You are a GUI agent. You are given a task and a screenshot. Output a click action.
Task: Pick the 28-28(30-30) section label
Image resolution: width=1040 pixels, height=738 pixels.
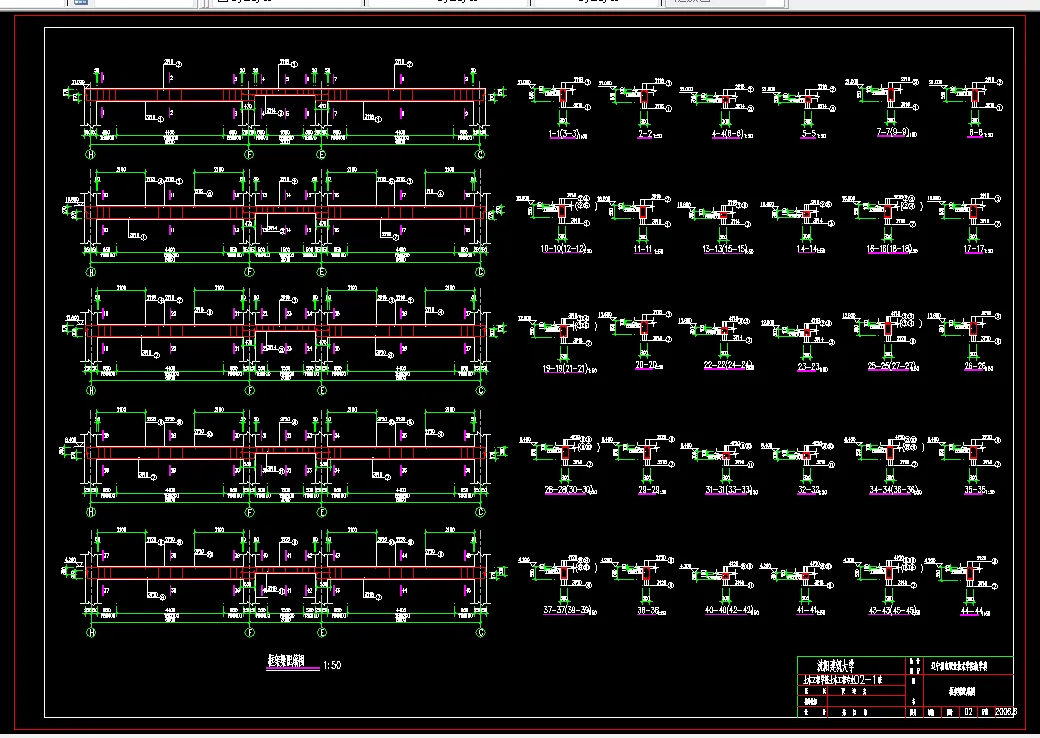[x=567, y=489]
